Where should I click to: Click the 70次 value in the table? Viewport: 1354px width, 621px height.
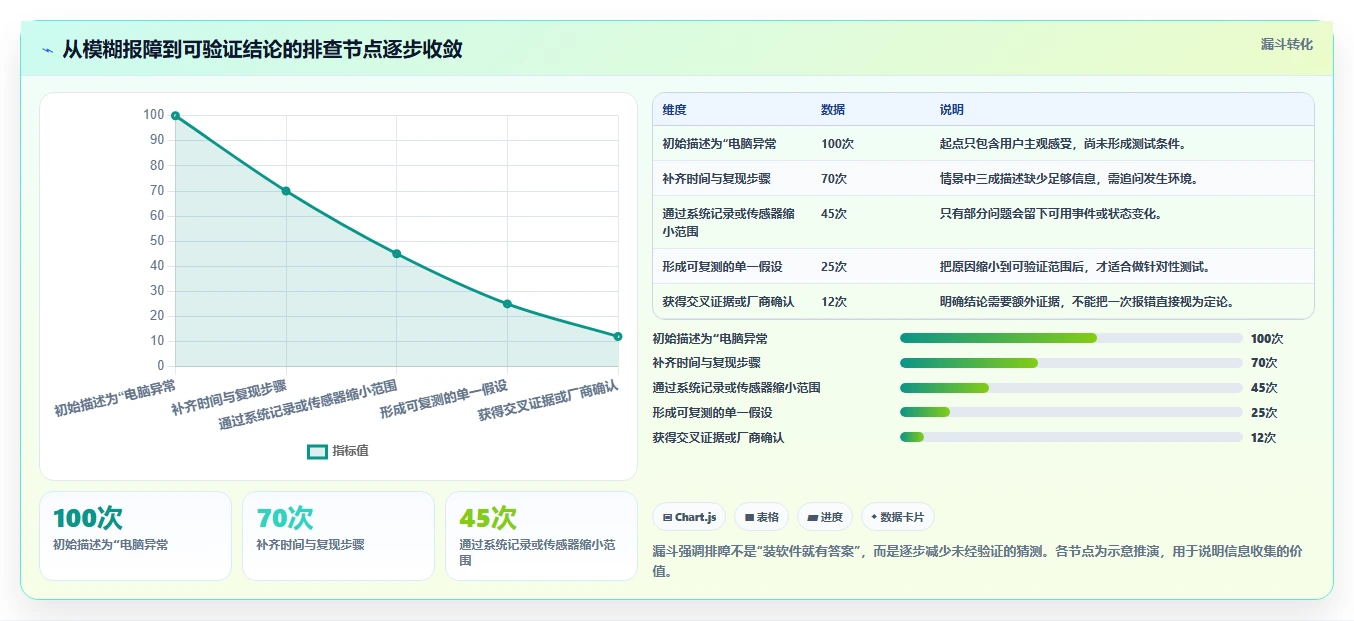[834, 179]
